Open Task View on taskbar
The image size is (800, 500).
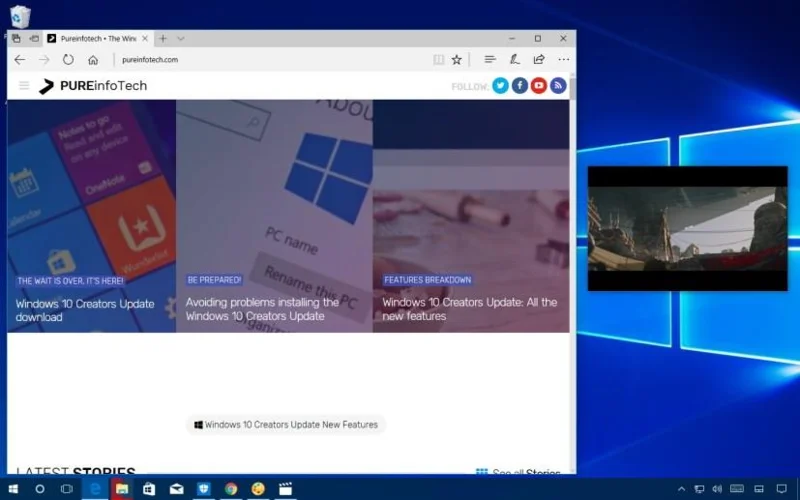66,489
